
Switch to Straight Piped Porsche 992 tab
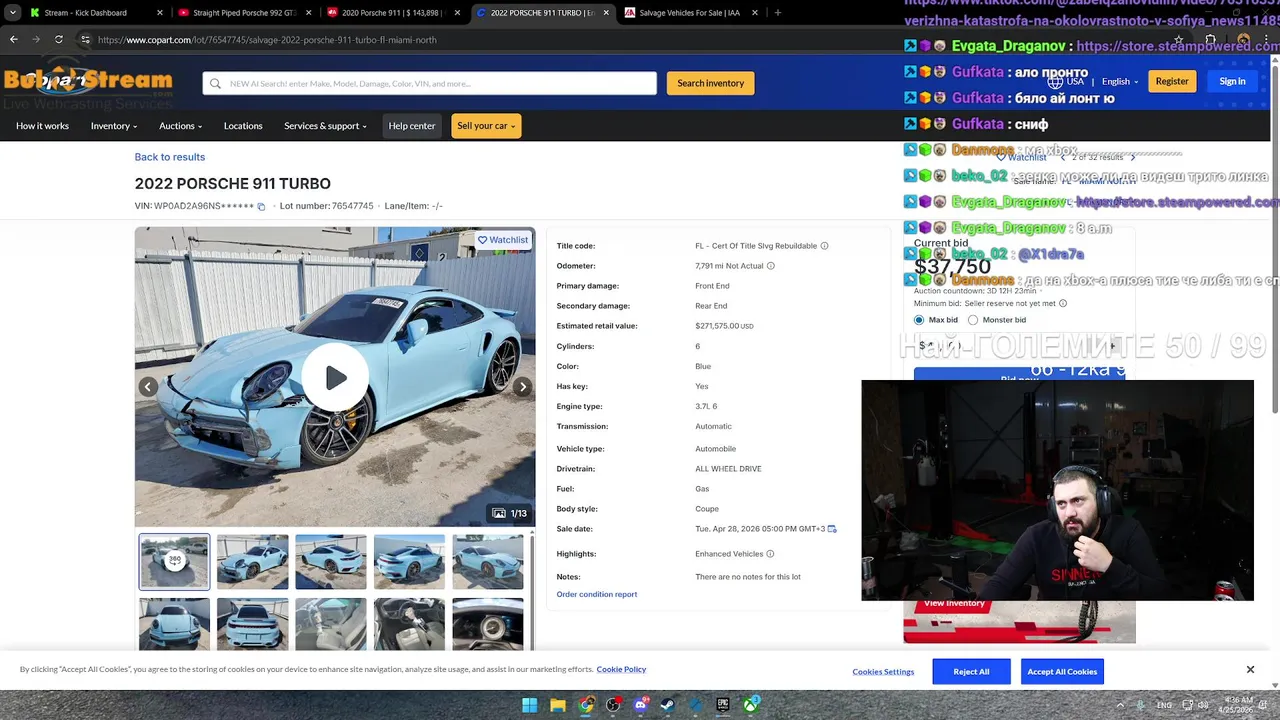tap(243, 13)
